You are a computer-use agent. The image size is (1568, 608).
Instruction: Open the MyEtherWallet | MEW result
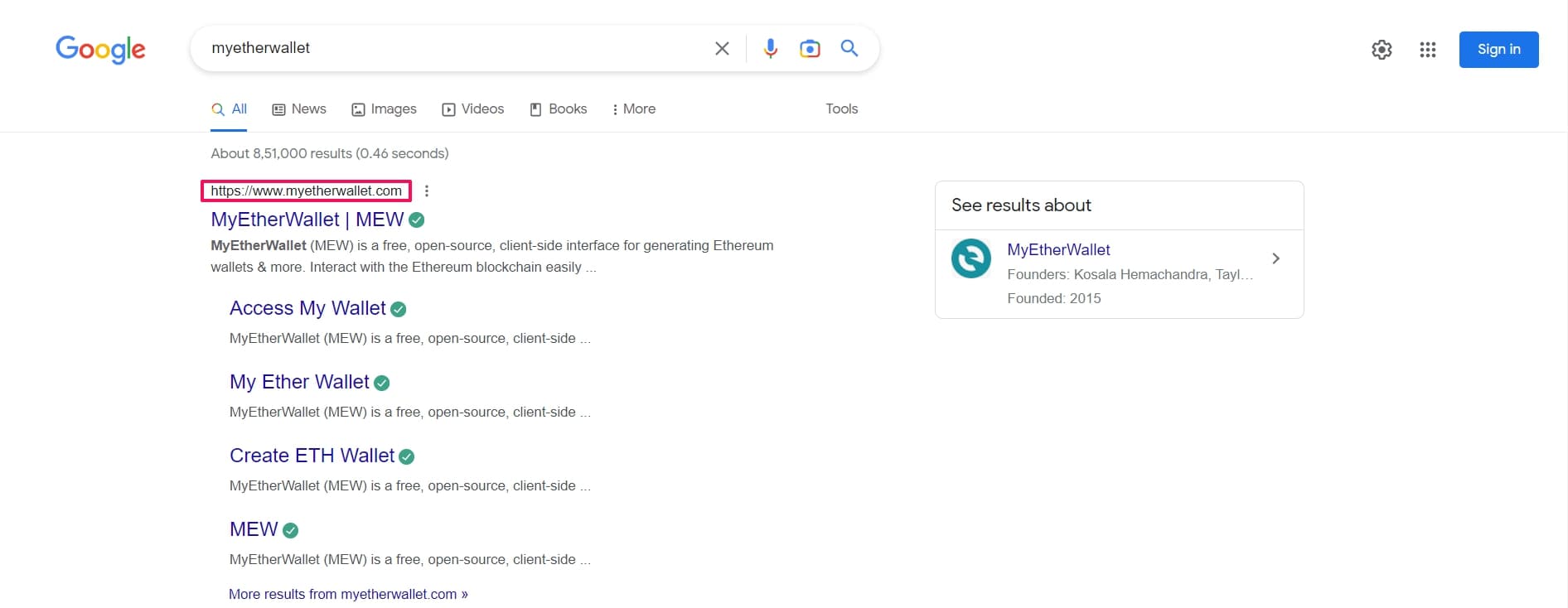point(307,220)
